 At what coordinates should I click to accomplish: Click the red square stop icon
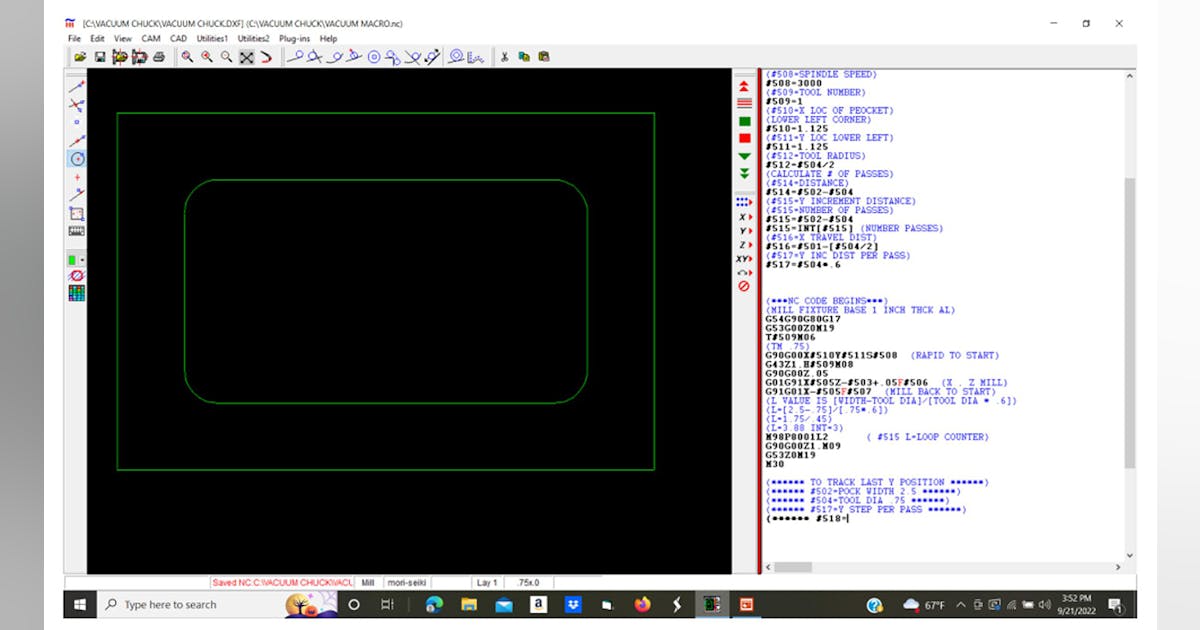744,138
